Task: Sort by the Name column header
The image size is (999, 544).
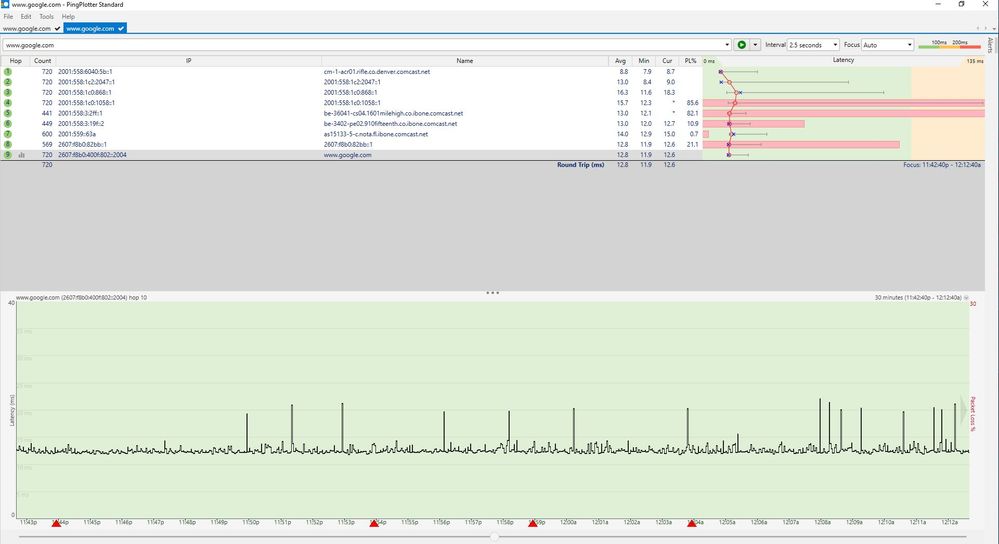Action: coord(464,61)
